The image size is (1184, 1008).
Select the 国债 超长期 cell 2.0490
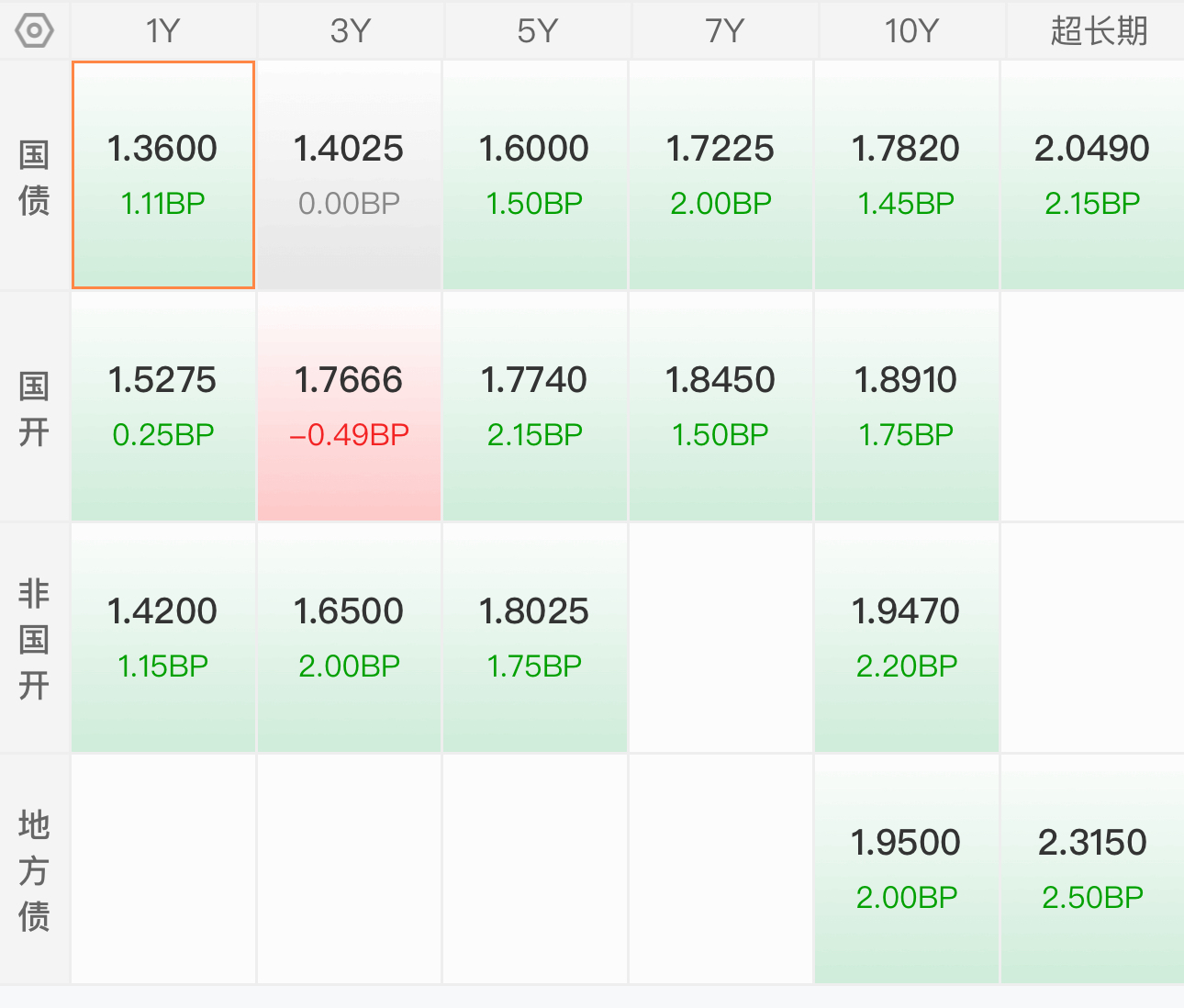click(x=1092, y=175)
